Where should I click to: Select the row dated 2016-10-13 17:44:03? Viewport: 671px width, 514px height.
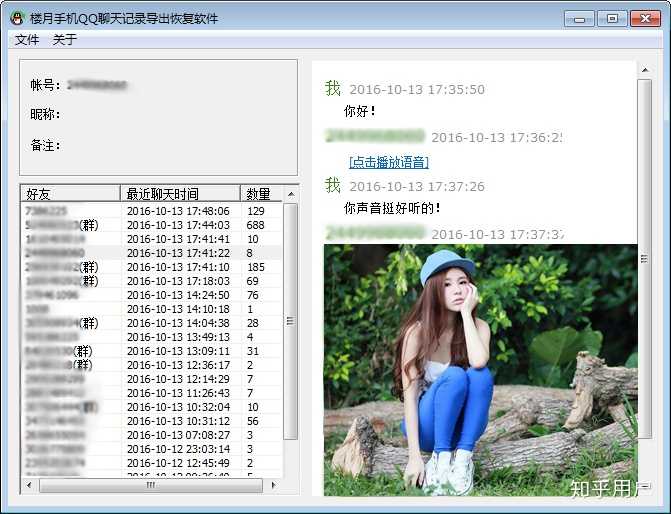click(151, 225)
